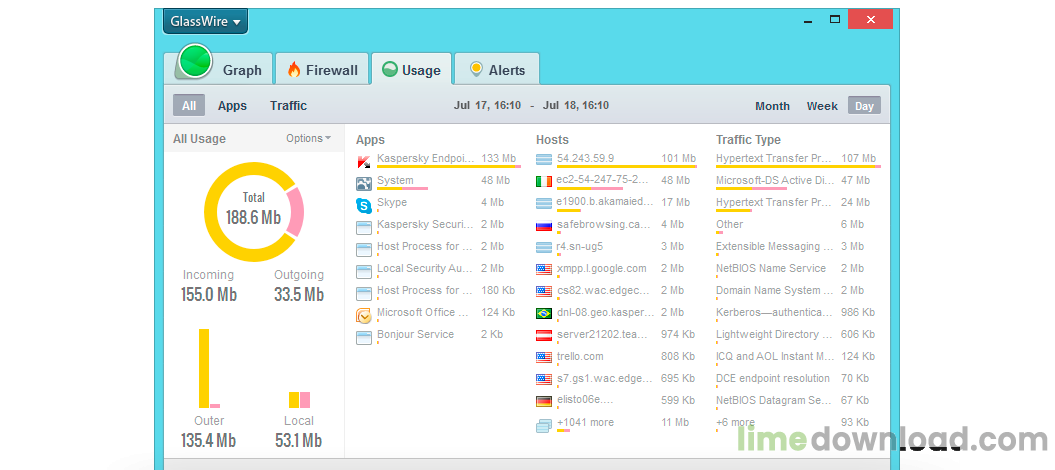
Task: Click Austrian flag beside server21202 host
Action: 544,336
